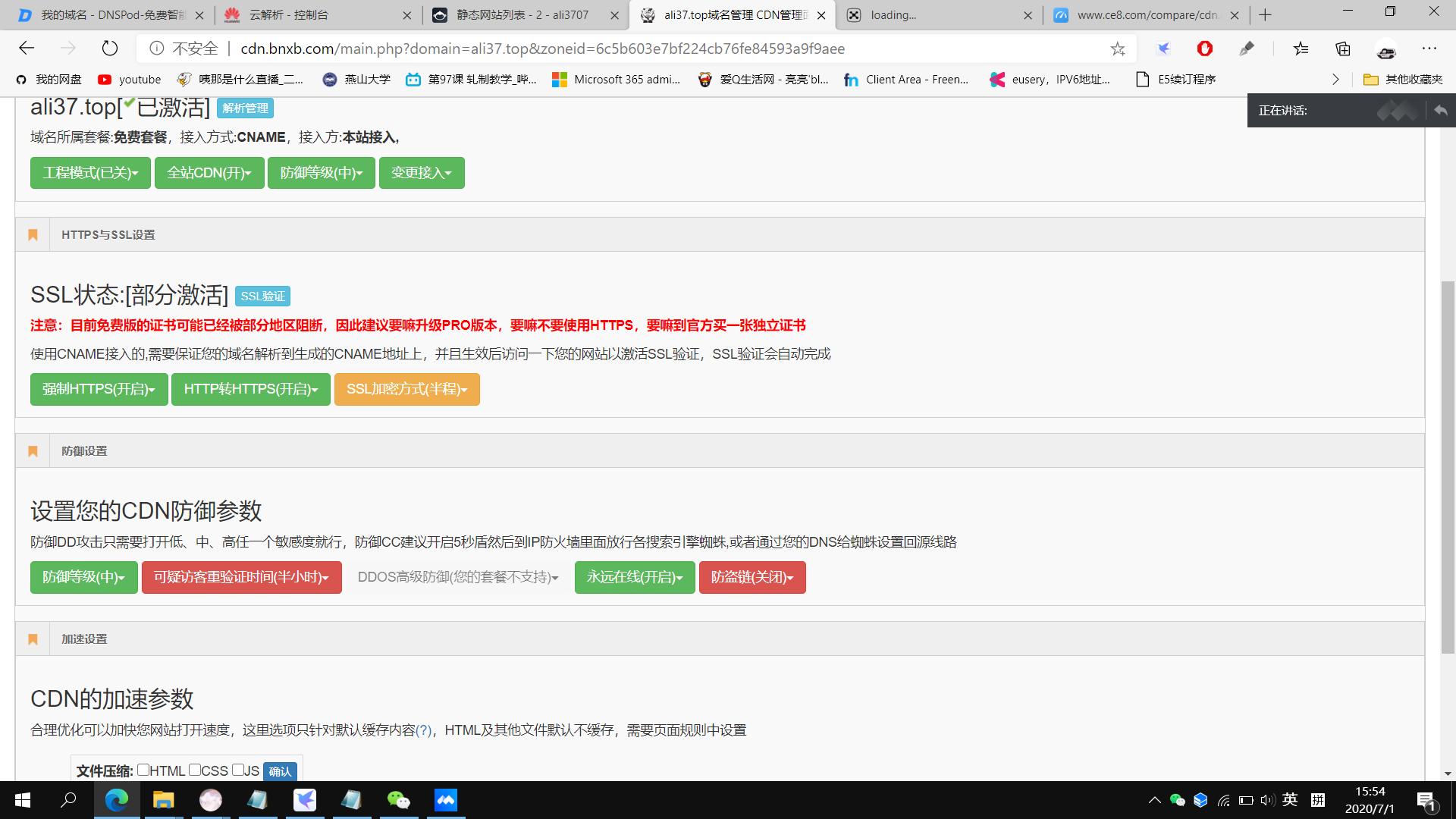Screen dimensions: 1456x819
Task: Open WeChat from the taskbar
Action: pos(398,800)
